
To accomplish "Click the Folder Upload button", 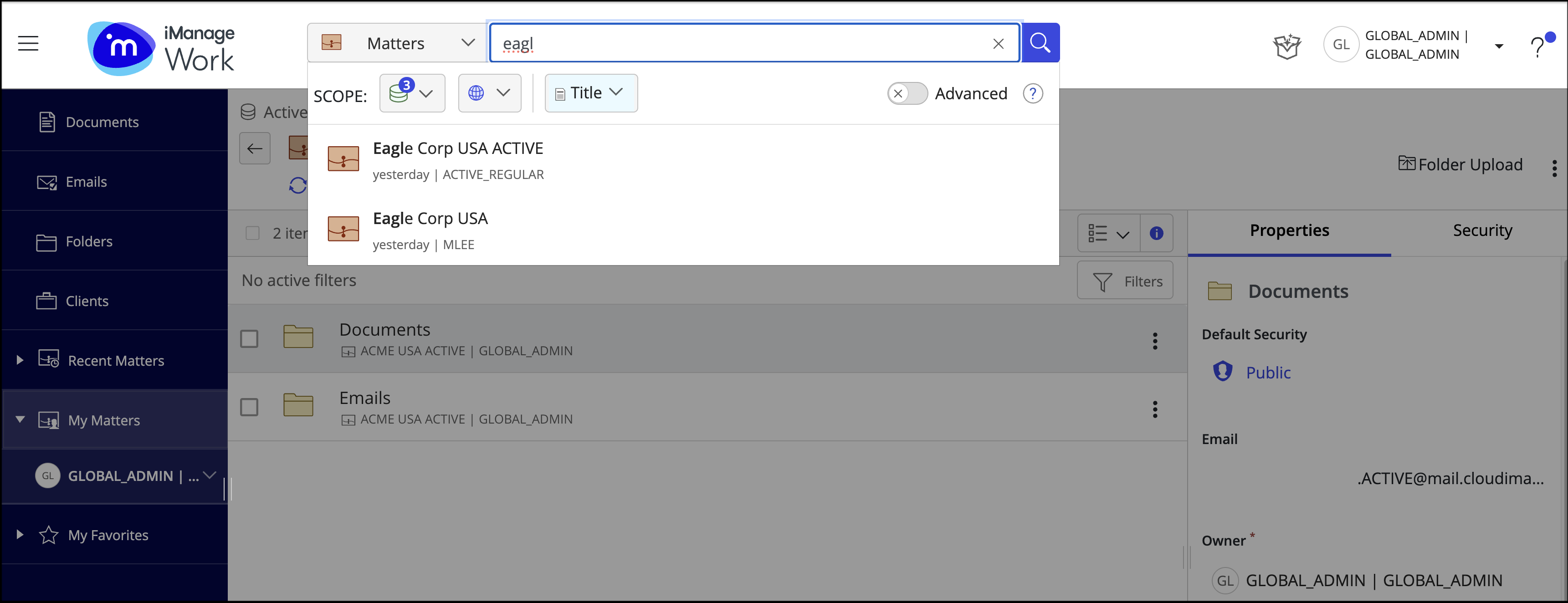I will 1460,164.
